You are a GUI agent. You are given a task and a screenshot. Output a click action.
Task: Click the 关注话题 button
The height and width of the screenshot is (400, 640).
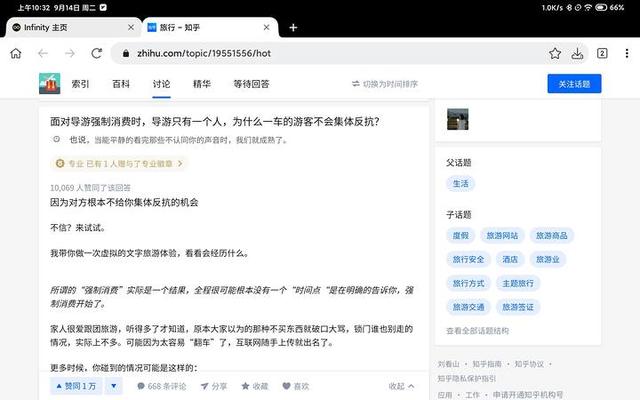pos(574,84)
